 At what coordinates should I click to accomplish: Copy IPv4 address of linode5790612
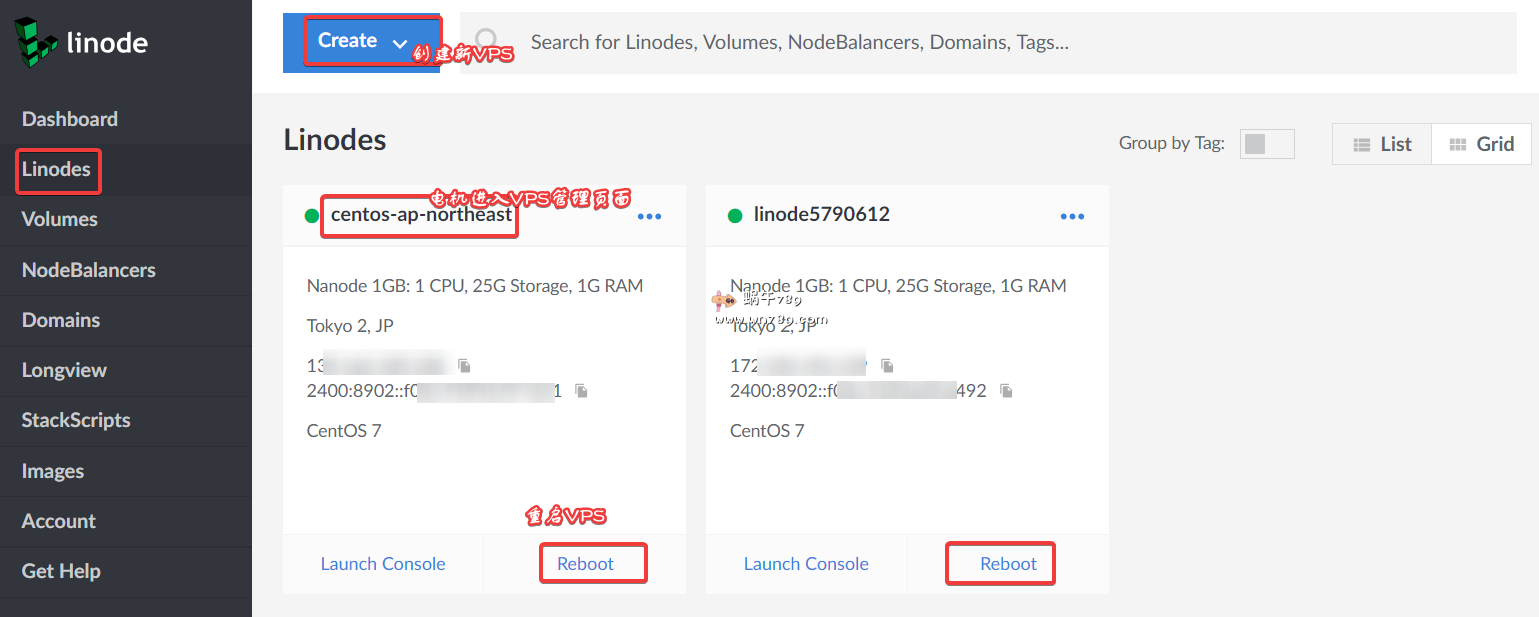tap(887, 366)
